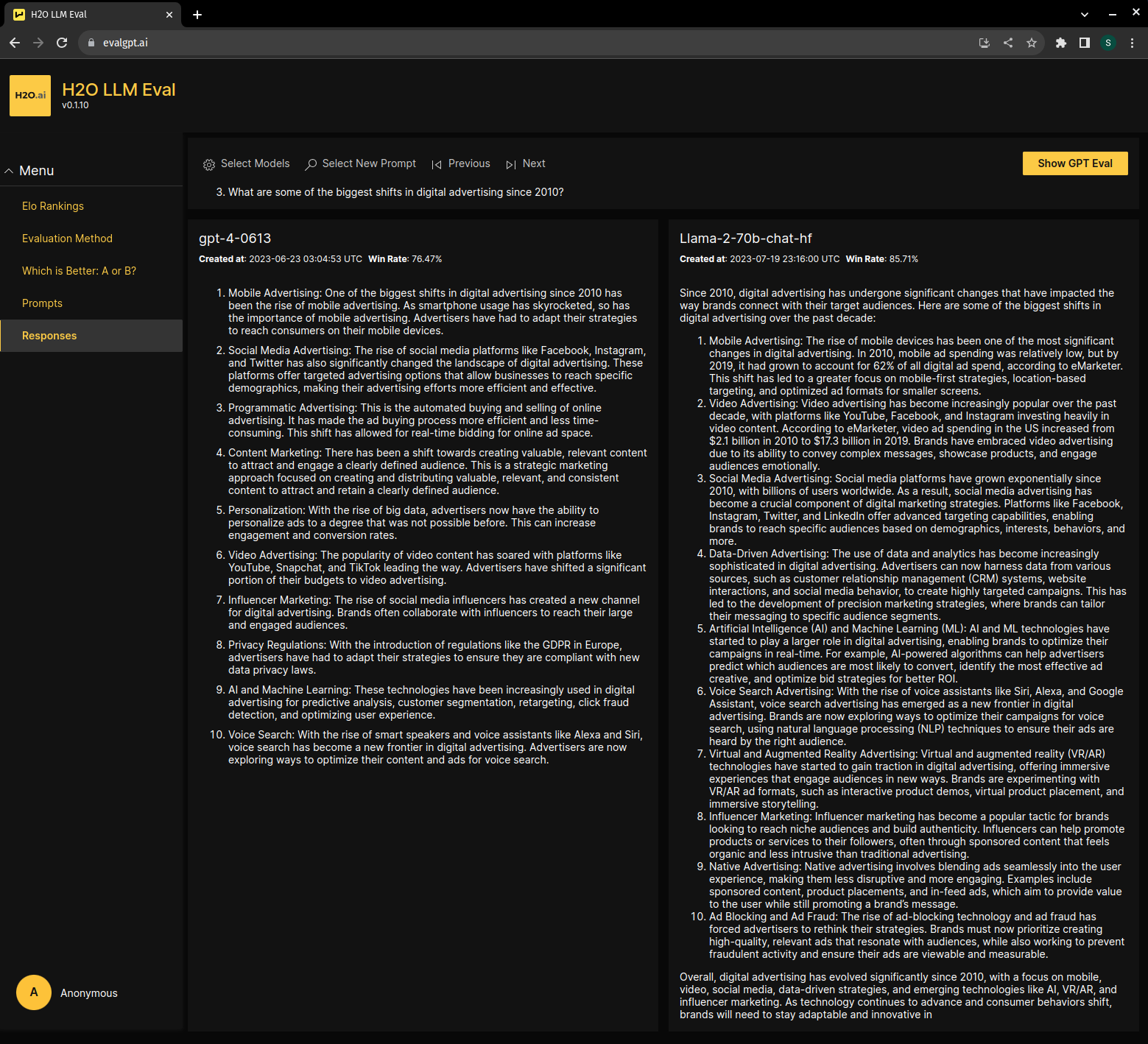Click the prompt question about digital advertising
1148x1044 pixels.
[x=395, y=192]
